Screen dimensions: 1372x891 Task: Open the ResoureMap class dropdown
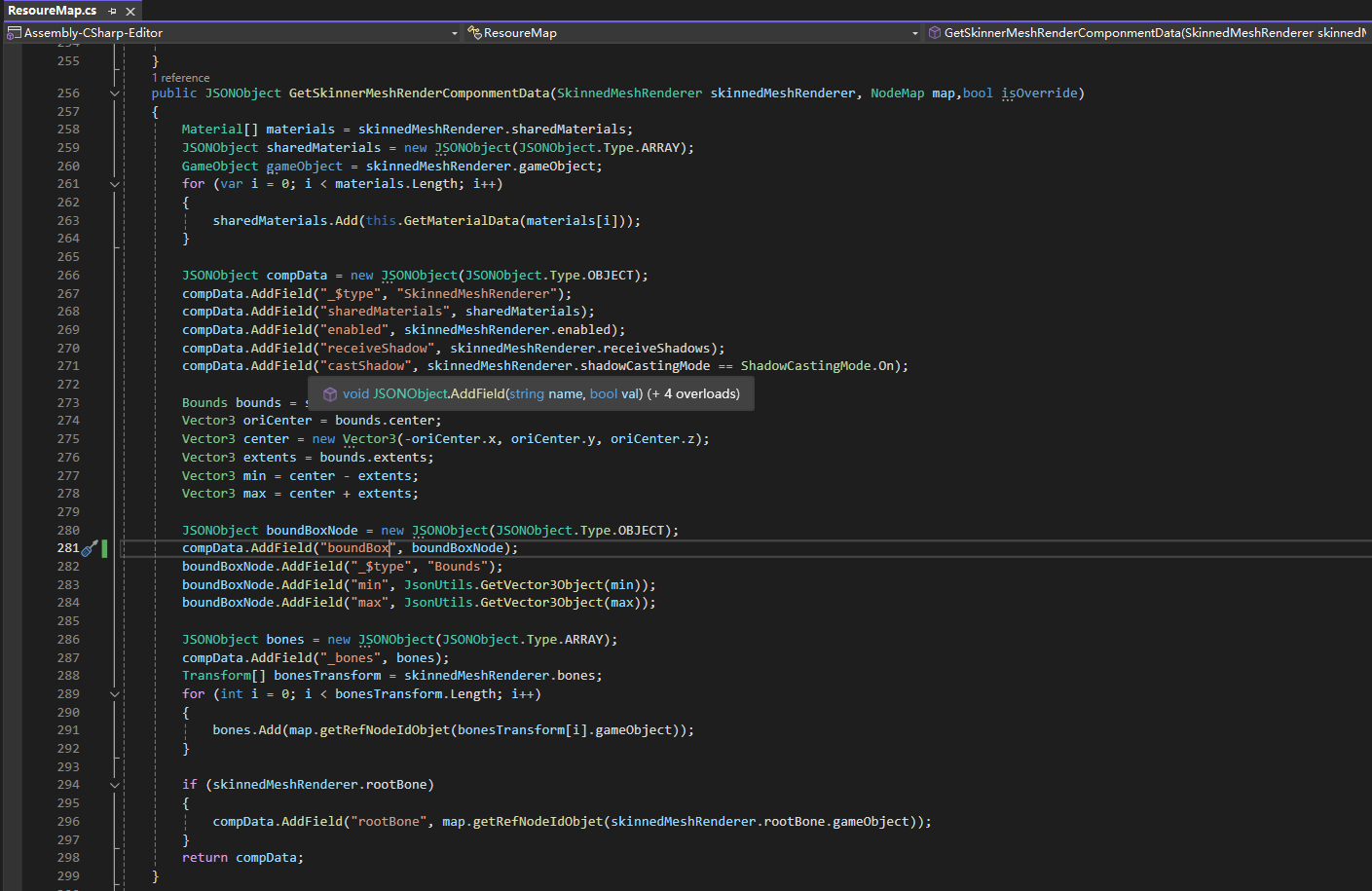914,33
